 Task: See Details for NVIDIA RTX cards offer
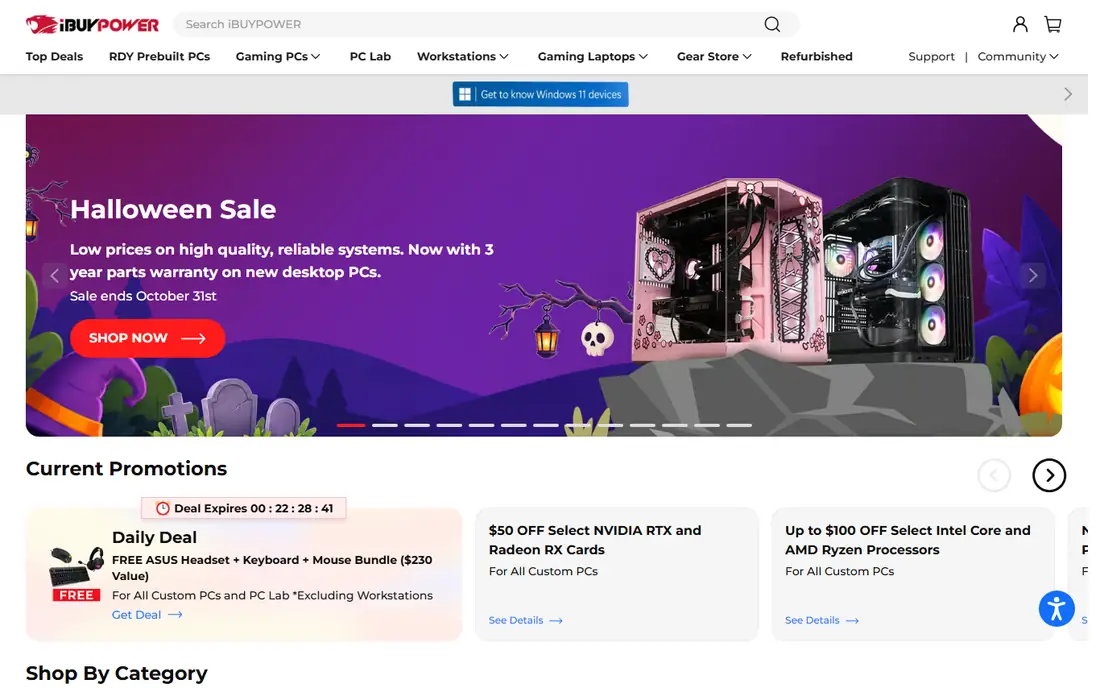click(x=525, y=621)
